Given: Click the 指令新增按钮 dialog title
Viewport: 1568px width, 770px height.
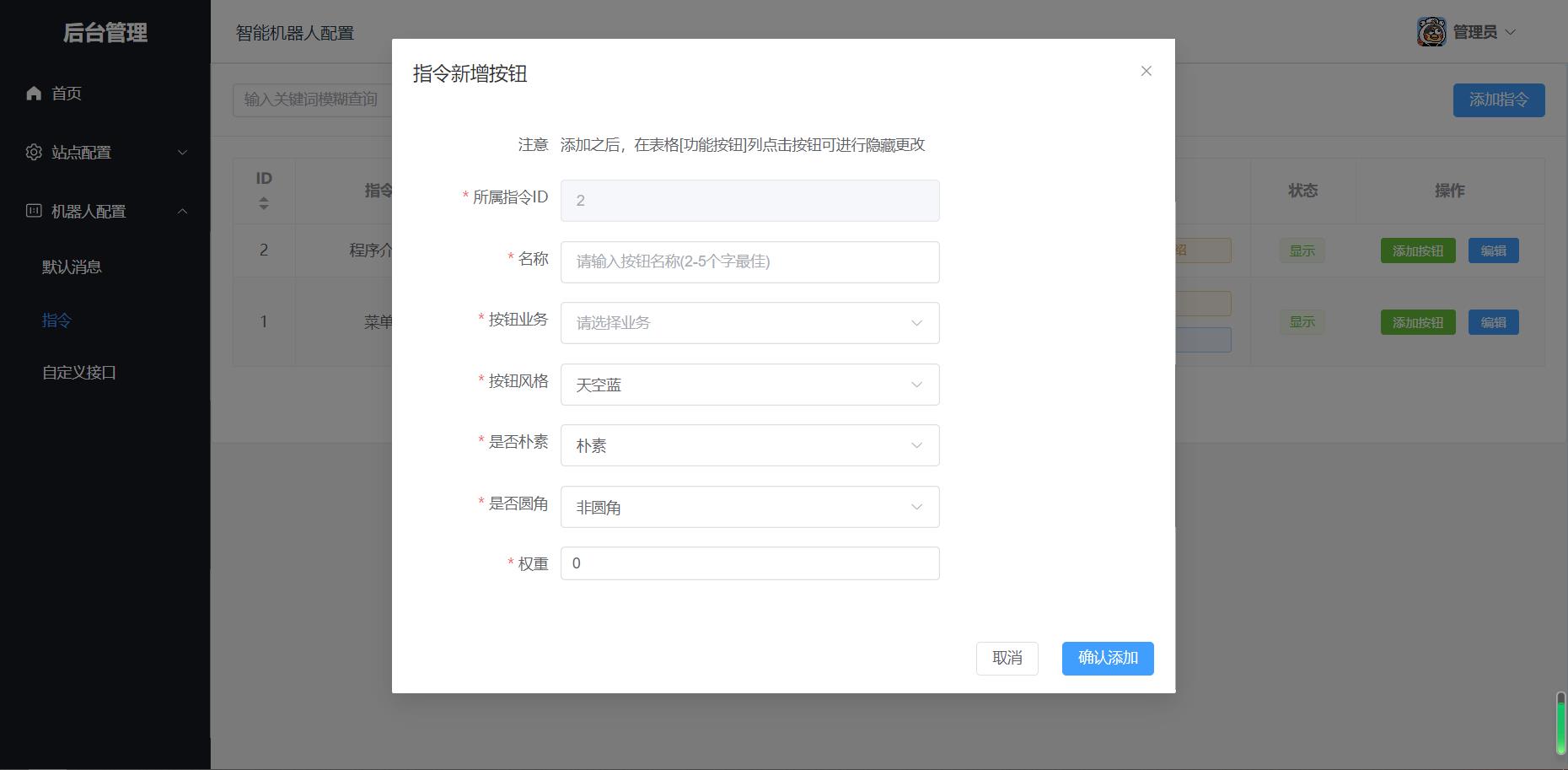Looking at the screenshot, I should 470,73.
